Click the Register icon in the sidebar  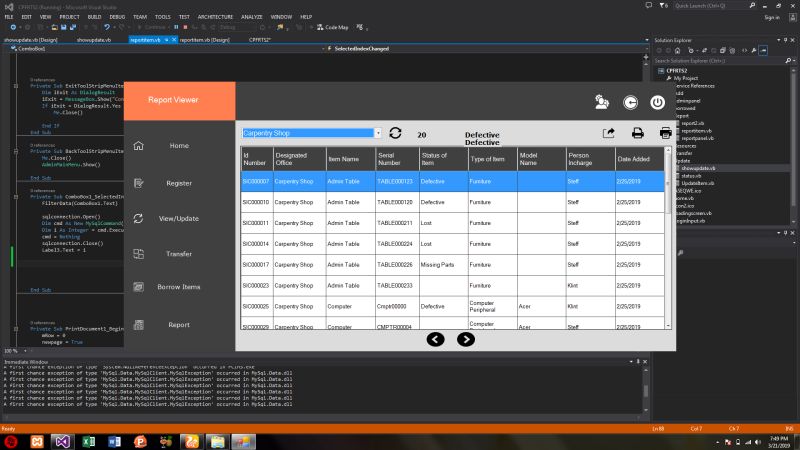[x=138, y=183]
